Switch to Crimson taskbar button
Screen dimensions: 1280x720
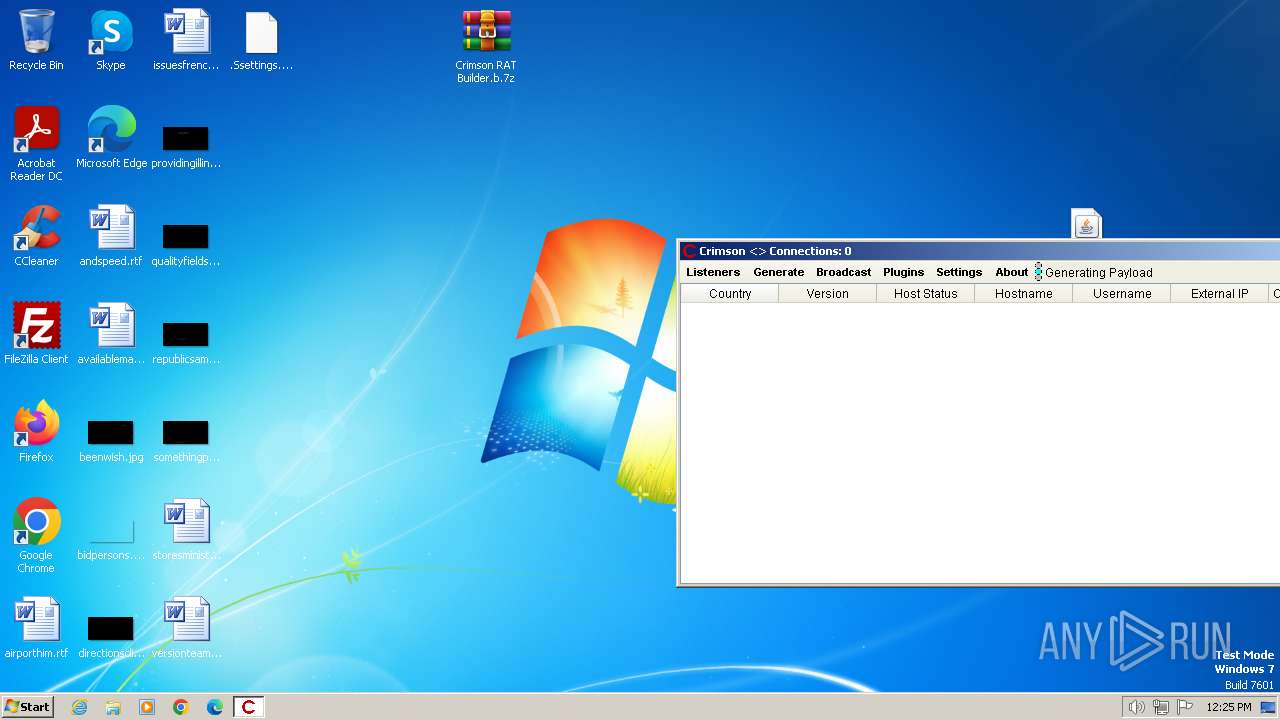coord(249,707)
